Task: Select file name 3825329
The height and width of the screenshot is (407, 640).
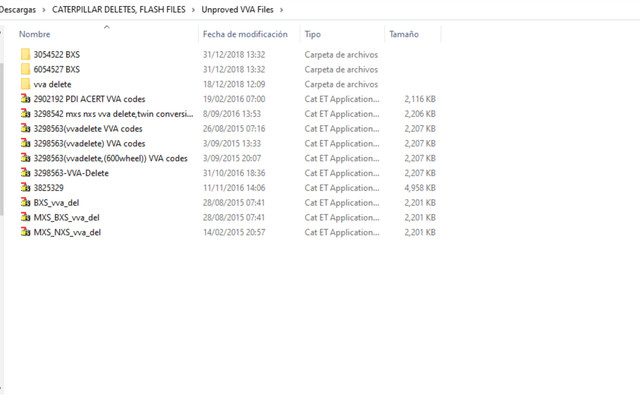Action: click(x=49, y=188)
